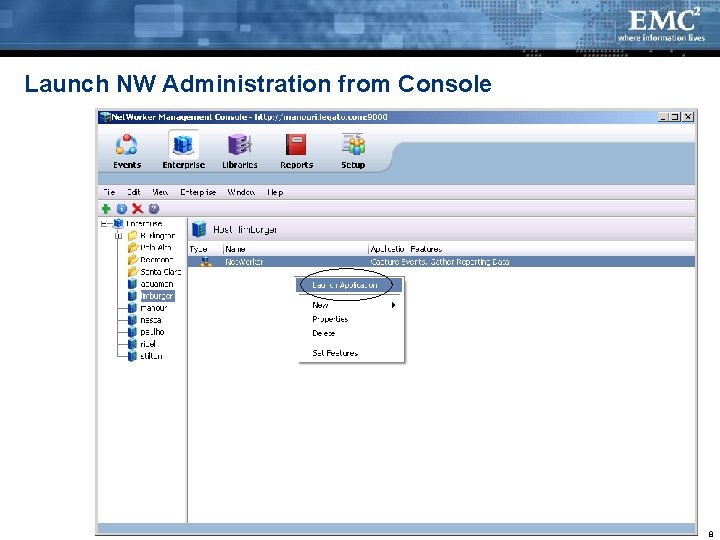
Task: Minimize the NetWorker Management Console window
Action: [x=663, y=117]
